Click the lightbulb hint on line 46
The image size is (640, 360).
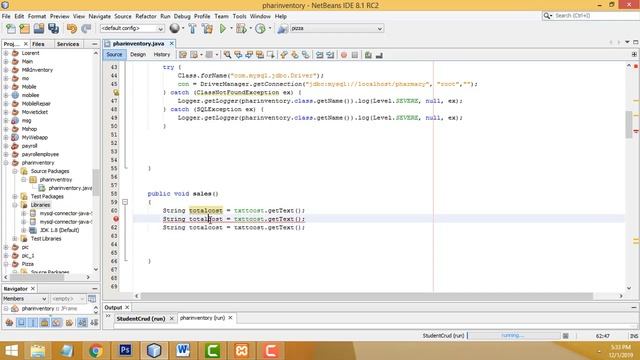116,93
